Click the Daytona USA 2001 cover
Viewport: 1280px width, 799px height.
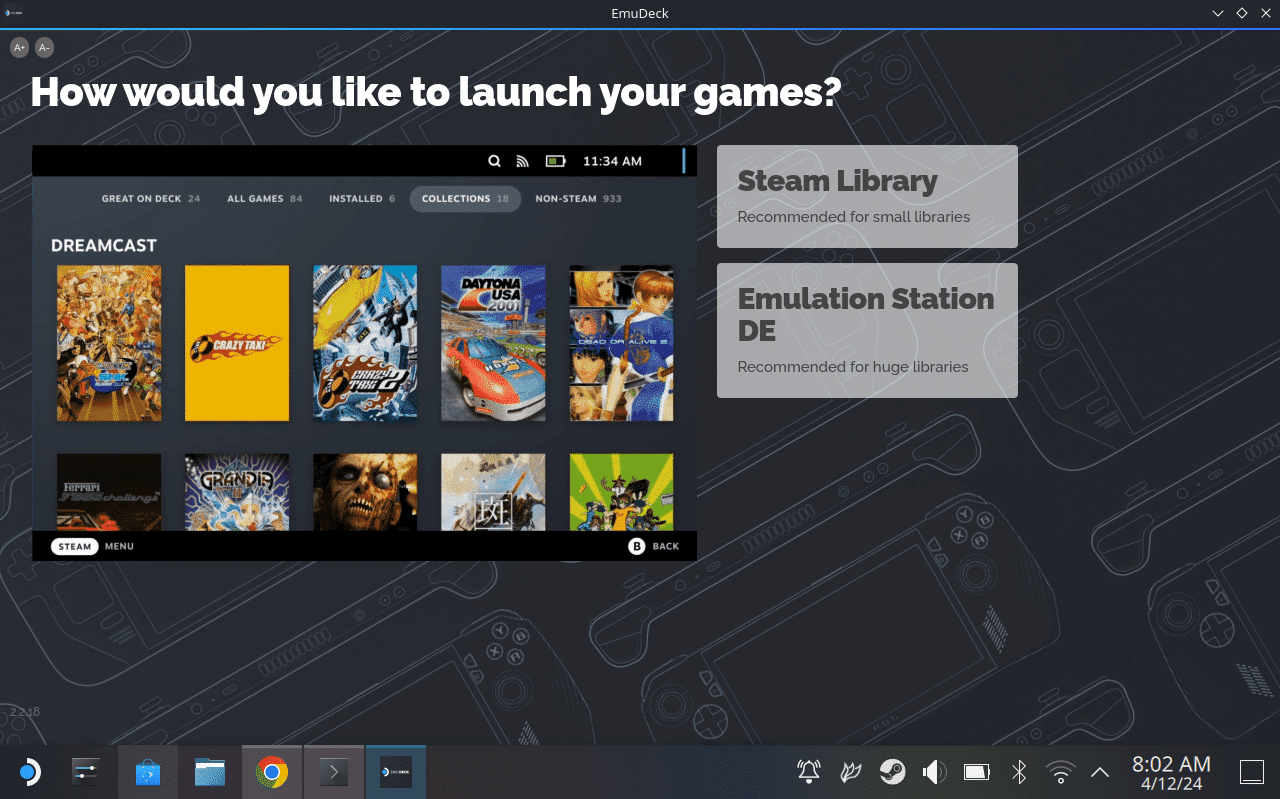click(493, 343)
